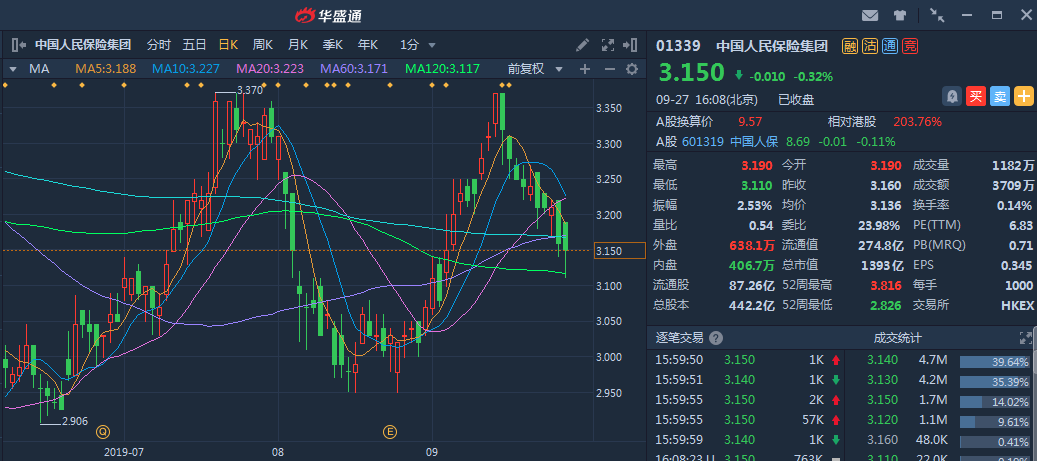The image size is (1037, 461).
Task: Toggle the 融 margin tag
Action: coord(850,45)
